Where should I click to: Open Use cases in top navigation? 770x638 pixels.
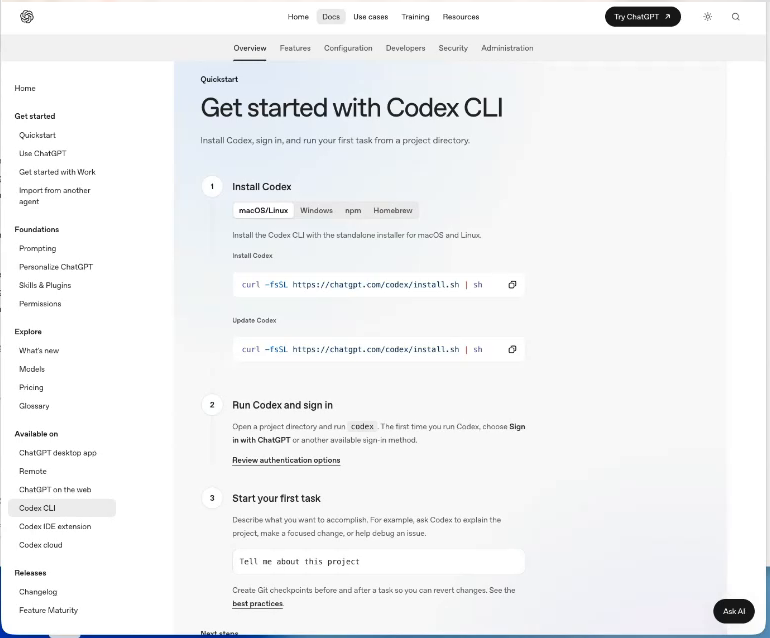pos(371,17)
